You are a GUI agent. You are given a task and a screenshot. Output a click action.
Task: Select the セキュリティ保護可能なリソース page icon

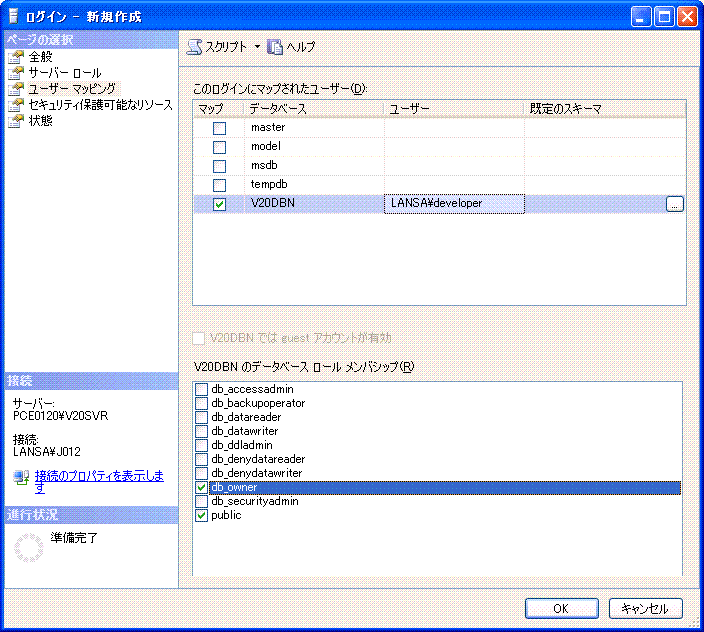click(15, 105)
